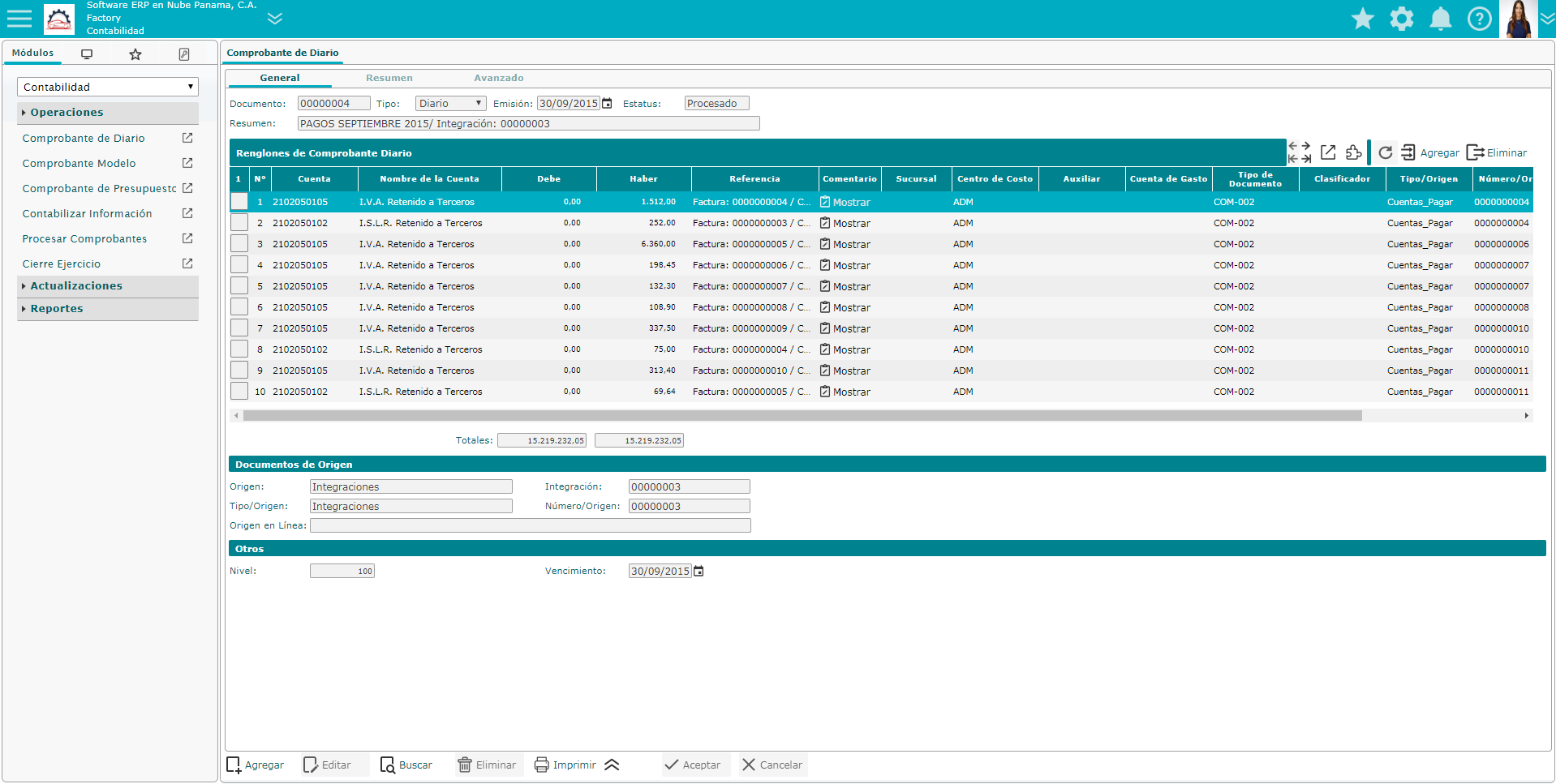Select the row 10 checkbox

pyautogui.click(x=239, y=392)
